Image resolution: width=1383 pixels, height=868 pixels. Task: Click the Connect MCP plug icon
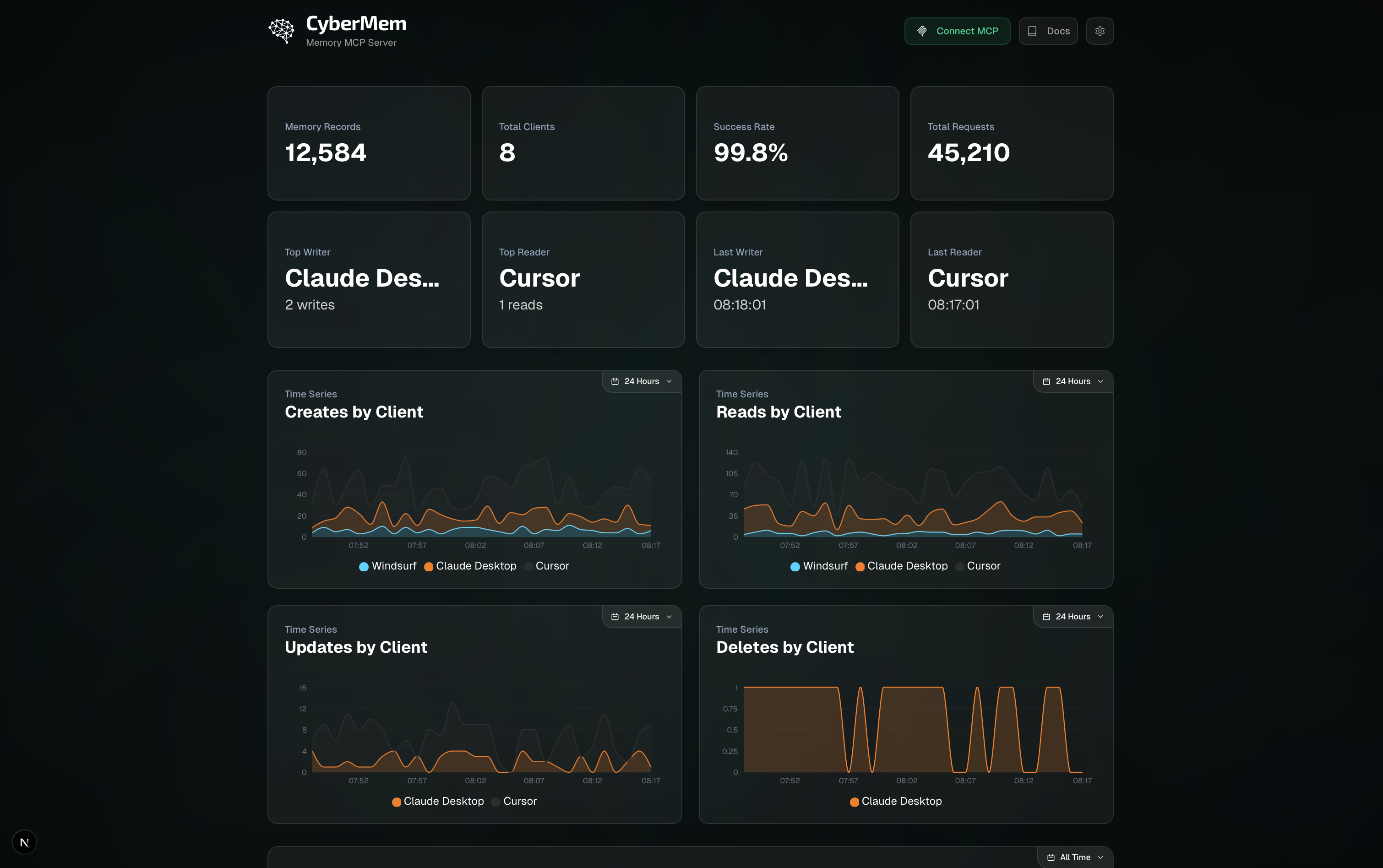(x=922, y=31)
